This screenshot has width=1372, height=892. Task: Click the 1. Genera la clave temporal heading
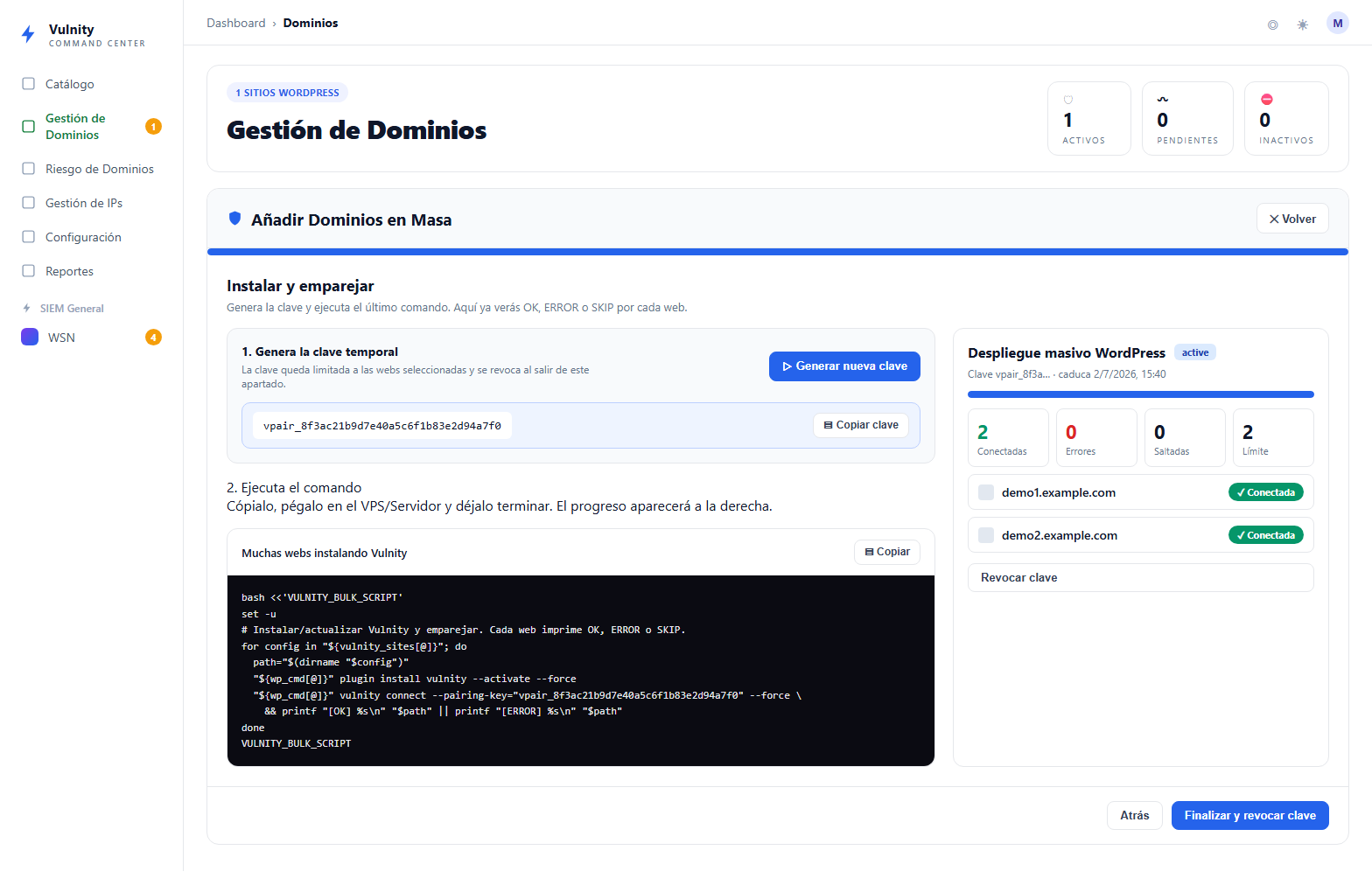319,352
